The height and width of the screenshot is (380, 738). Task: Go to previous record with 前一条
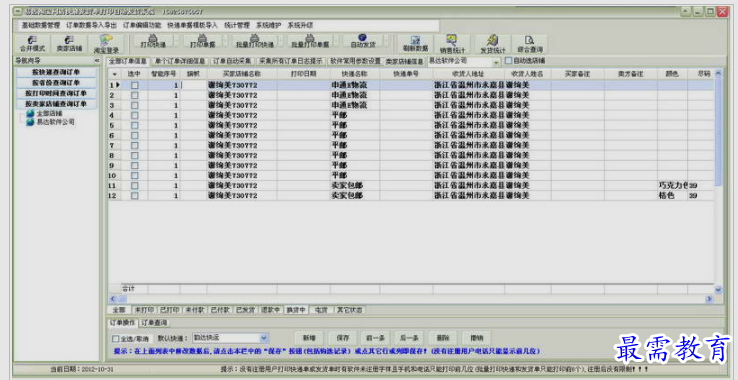pyautogui.click(x=376, y=338)
